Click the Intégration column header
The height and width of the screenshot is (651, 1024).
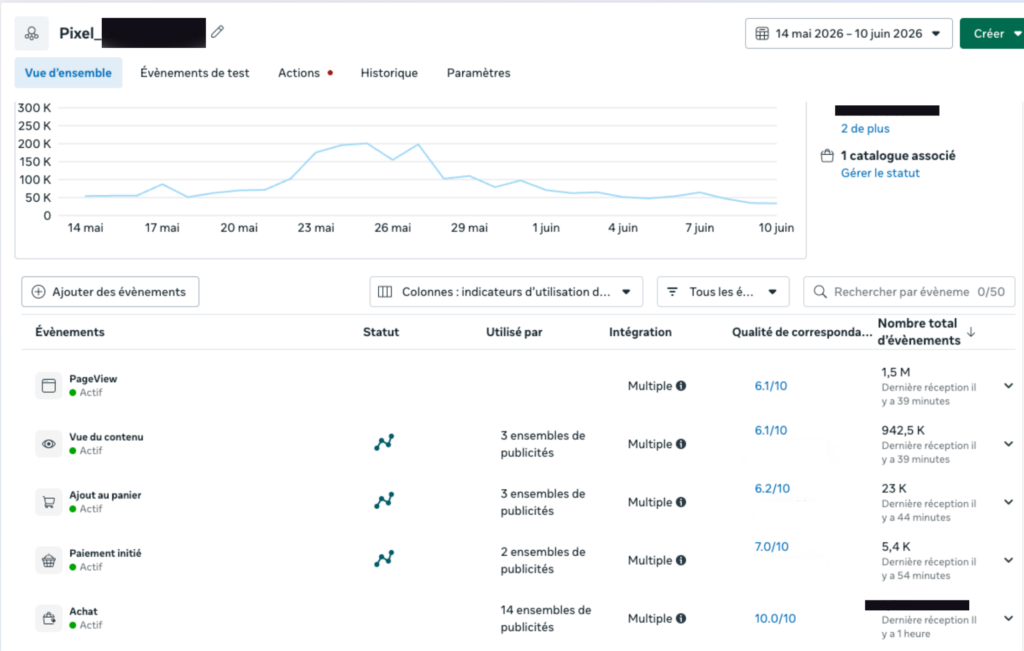click(x=640, y=332)
